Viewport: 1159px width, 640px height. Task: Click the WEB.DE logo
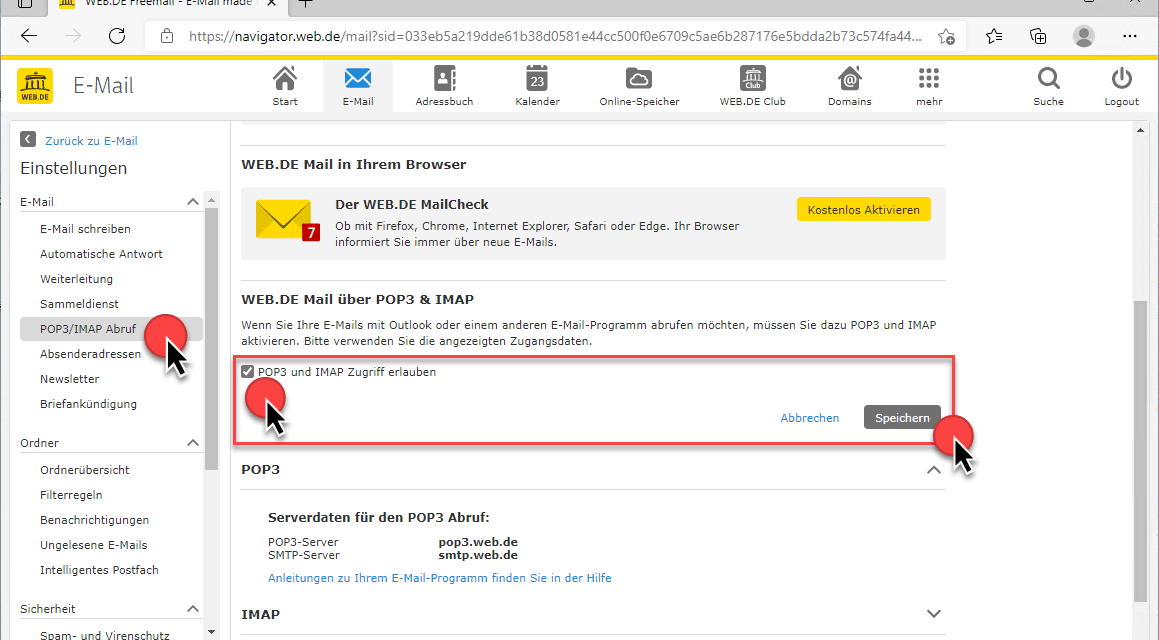tap(35, 86)
